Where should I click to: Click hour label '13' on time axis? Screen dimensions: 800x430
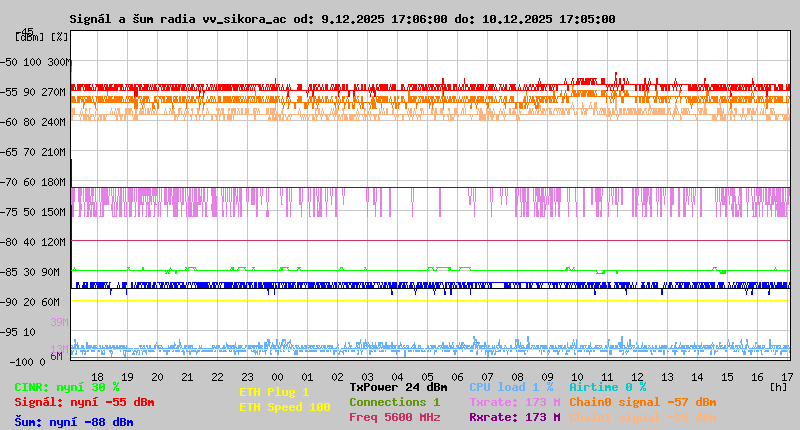pyautogui.click(x=667, y=377)
